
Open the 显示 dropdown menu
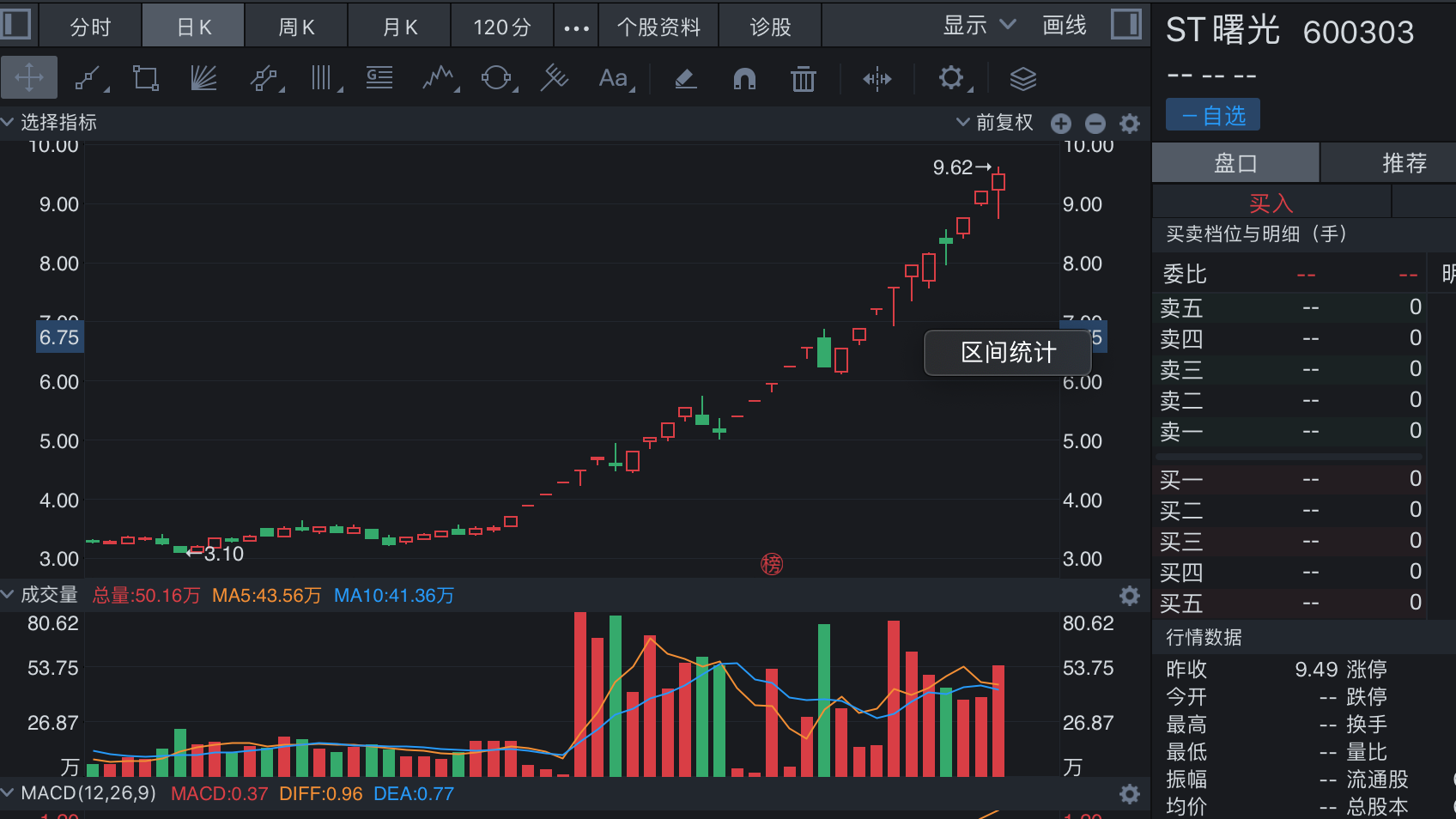tap(979, 26)
